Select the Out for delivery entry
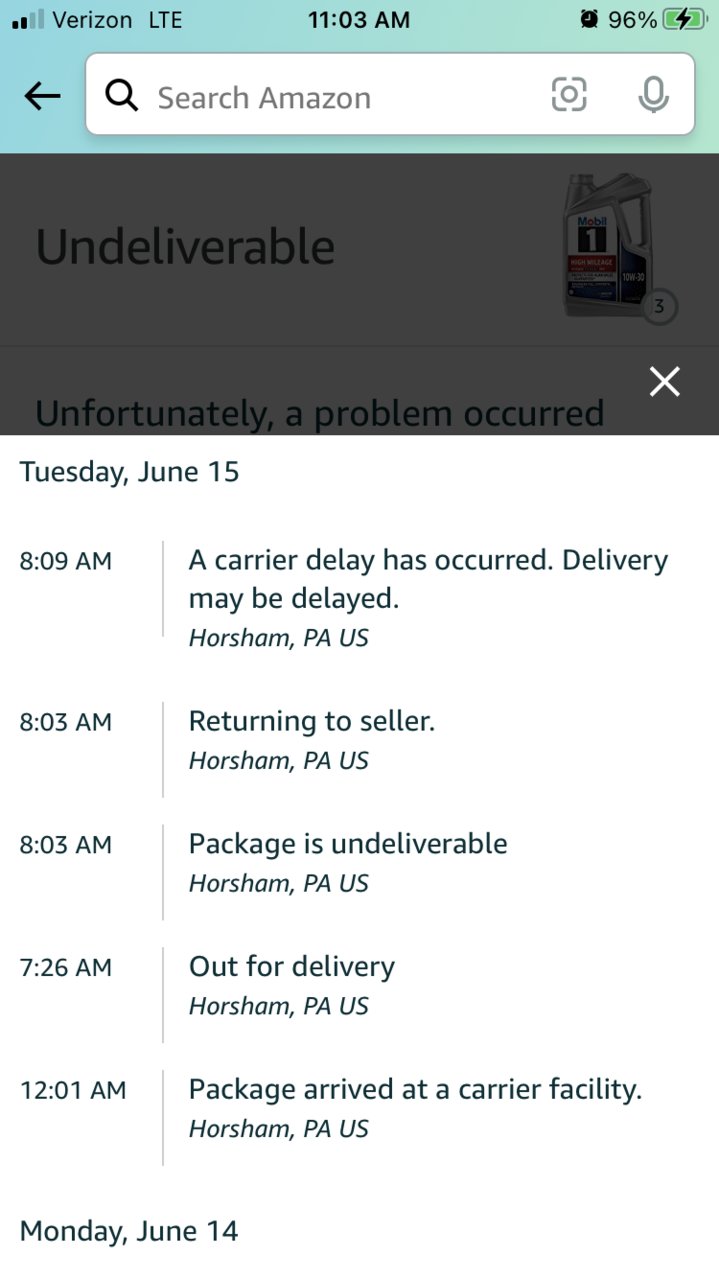This screenshot has height=1279, width=719. tap(359, 985)
